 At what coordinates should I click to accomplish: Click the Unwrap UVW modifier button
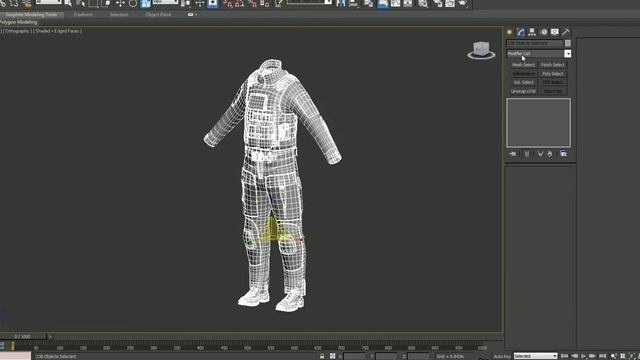click(x=524, y=91)
